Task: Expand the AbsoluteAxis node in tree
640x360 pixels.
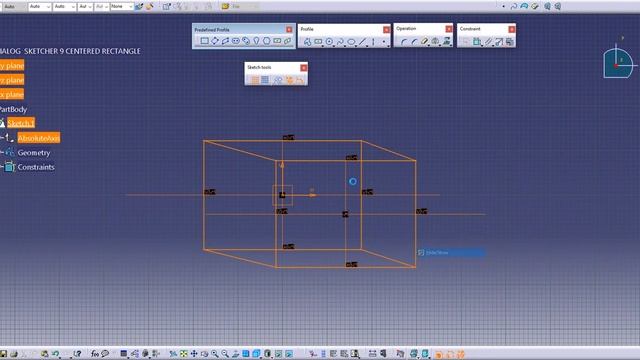Action: (x=2, y=138)
